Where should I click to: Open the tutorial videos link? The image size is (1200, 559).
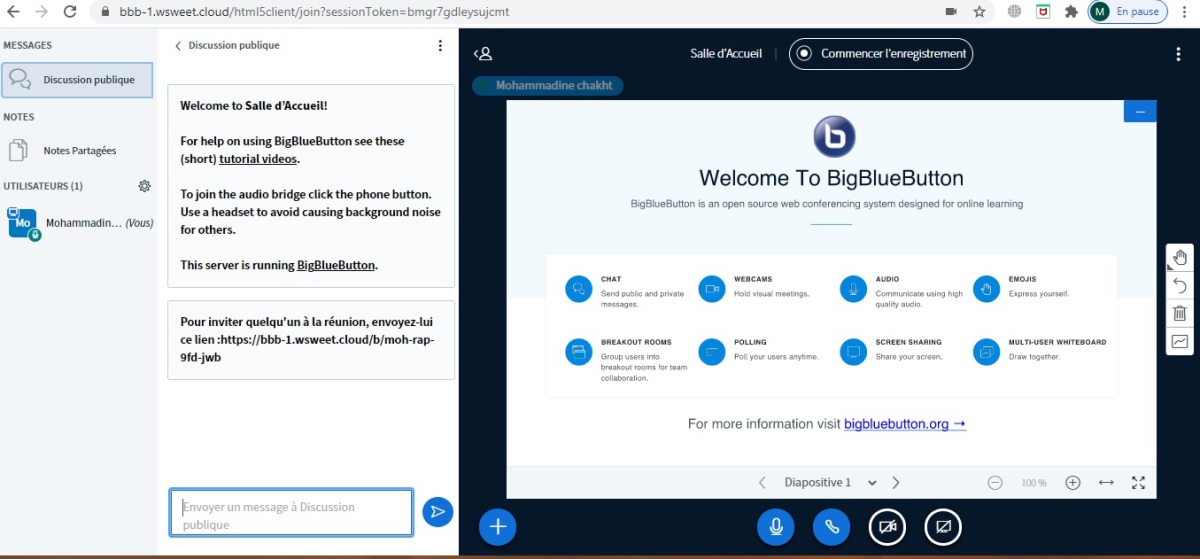[258, 159]
